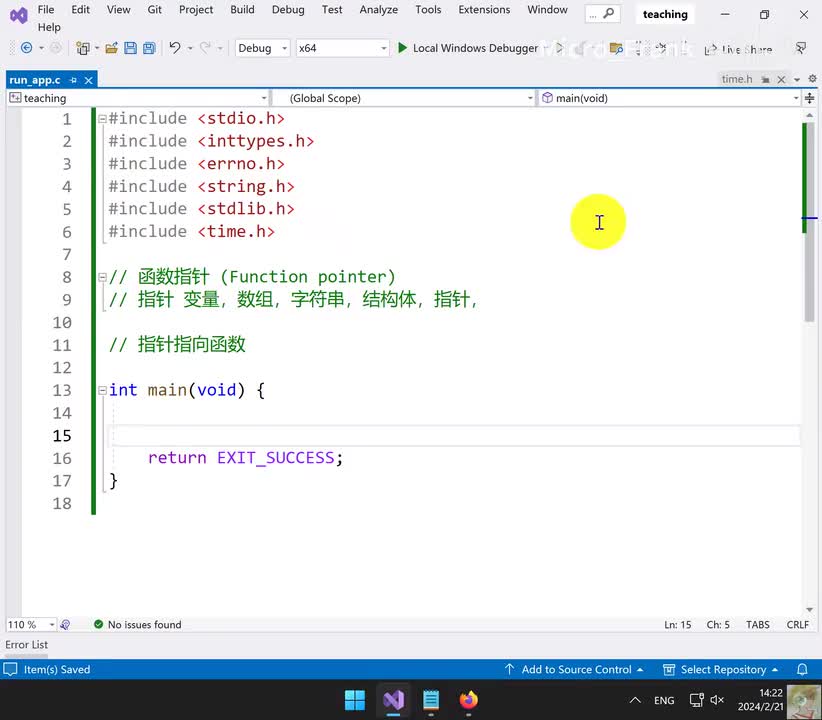Undo the last edit with the Undo icon

pos(175,48)
